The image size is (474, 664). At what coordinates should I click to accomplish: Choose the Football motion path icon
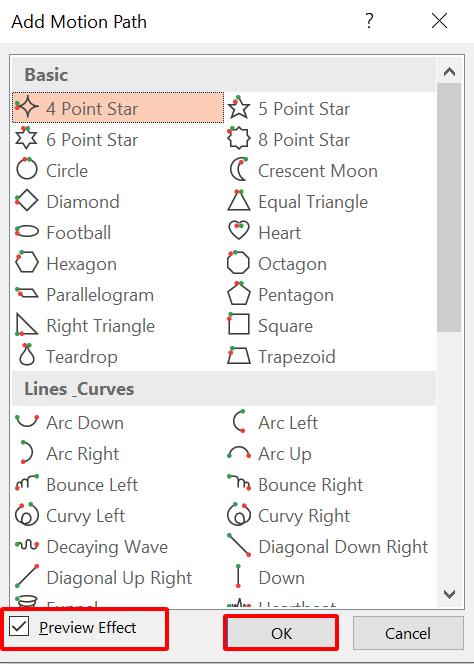tap(27, 232)
